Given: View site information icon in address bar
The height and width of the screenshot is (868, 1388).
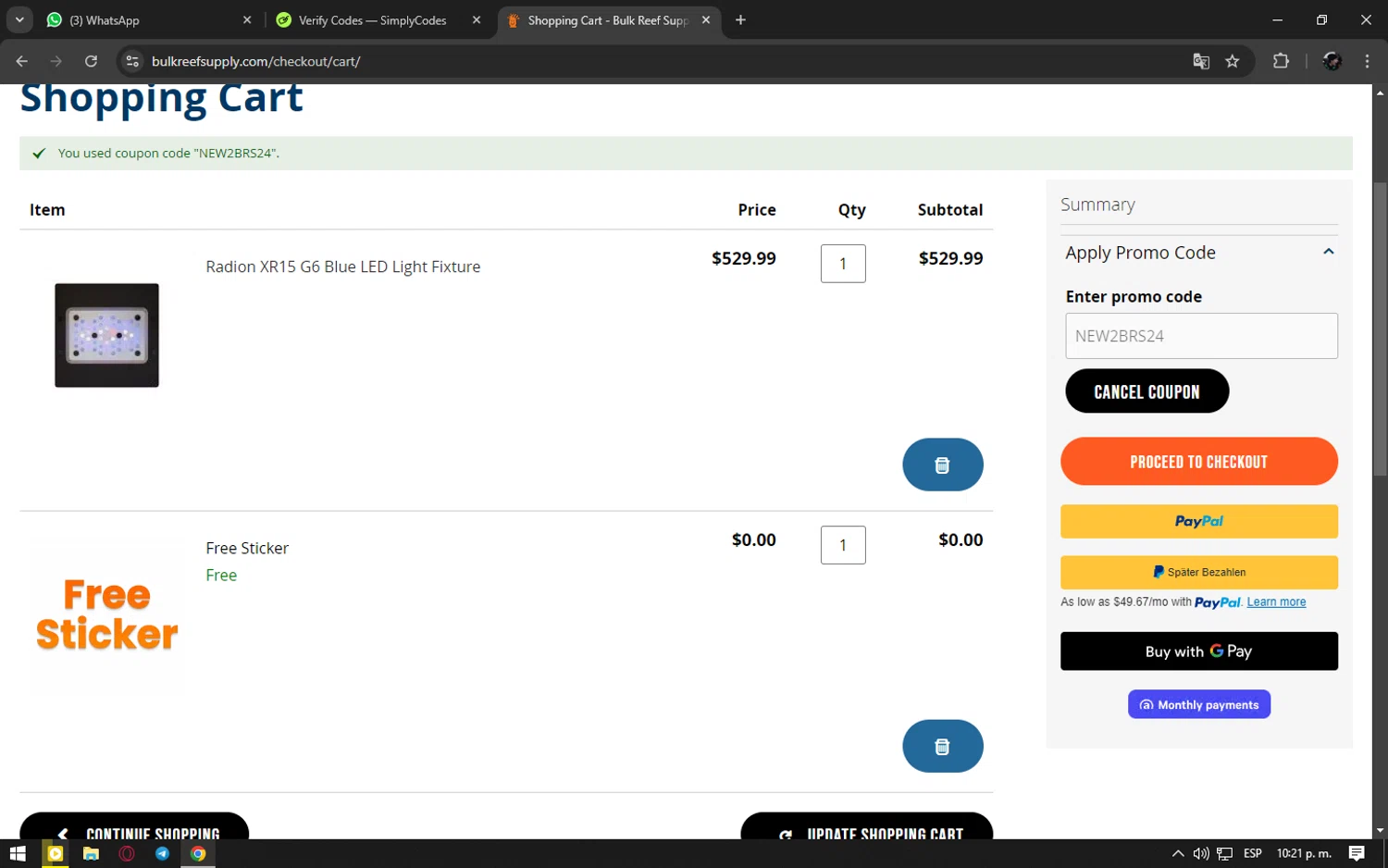Looking at the screenshot, I should tap(132, 61).
